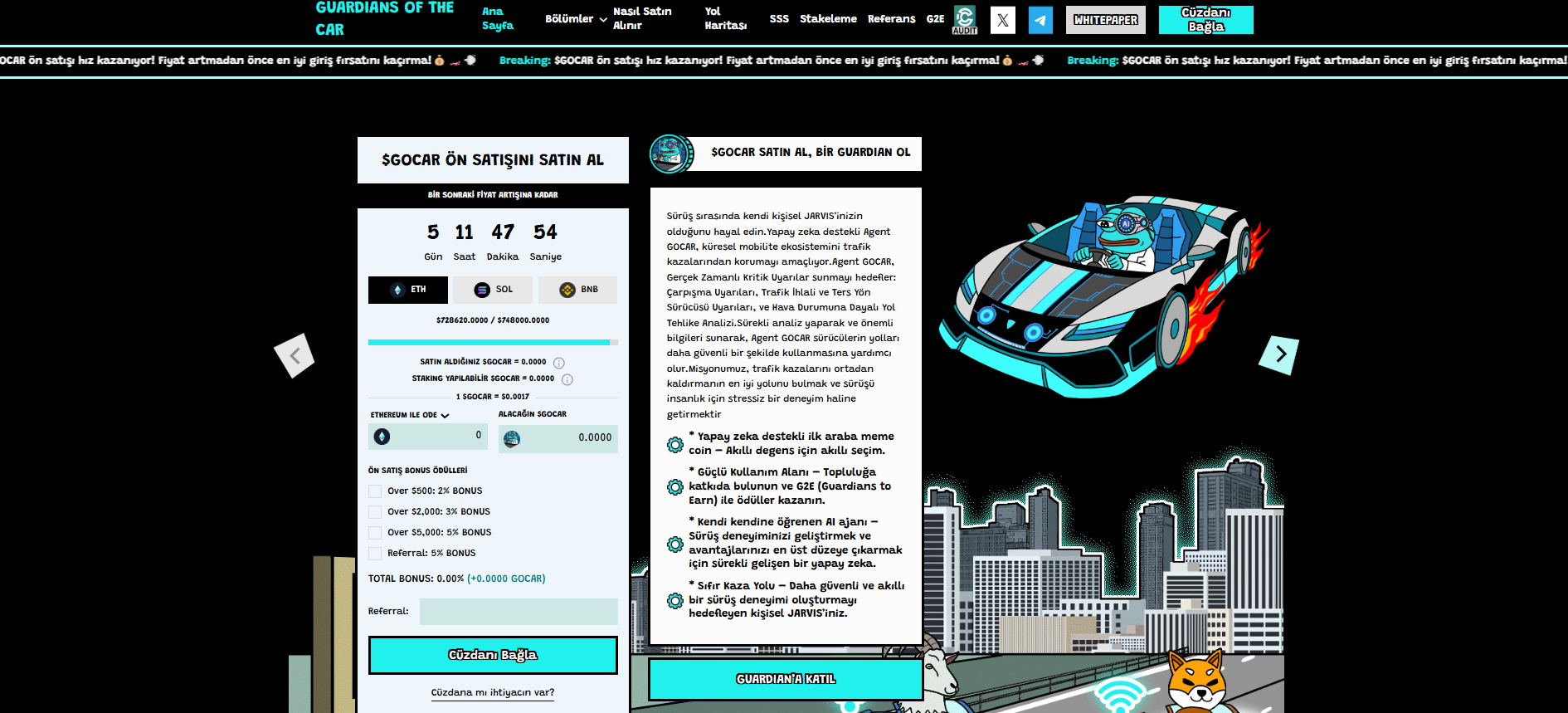Click GUARDIANS OF THE CAR logo
Image resolution: width=1568 pixels, height=713 pixels.
[385, 19]
